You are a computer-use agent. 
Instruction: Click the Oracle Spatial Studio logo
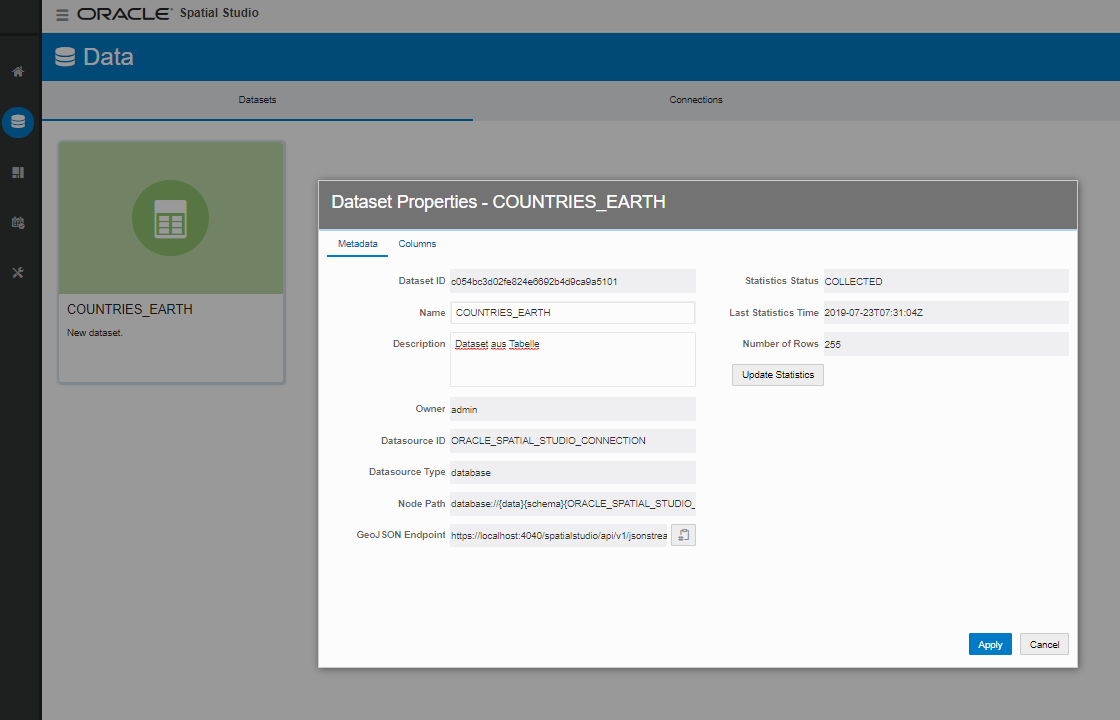point(168,14)
